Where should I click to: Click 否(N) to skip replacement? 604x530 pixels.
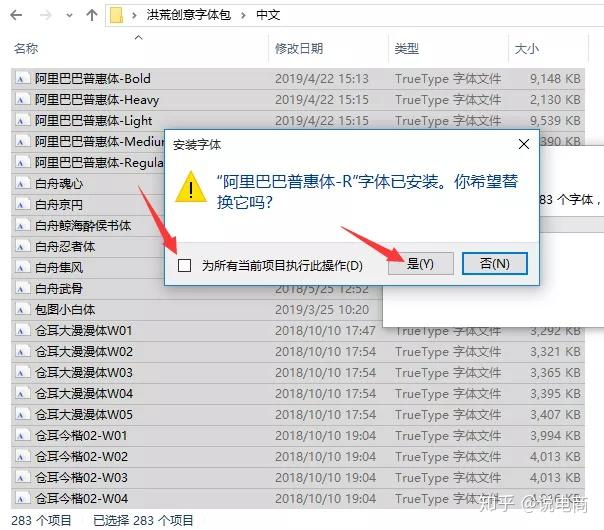click(495, 264)
